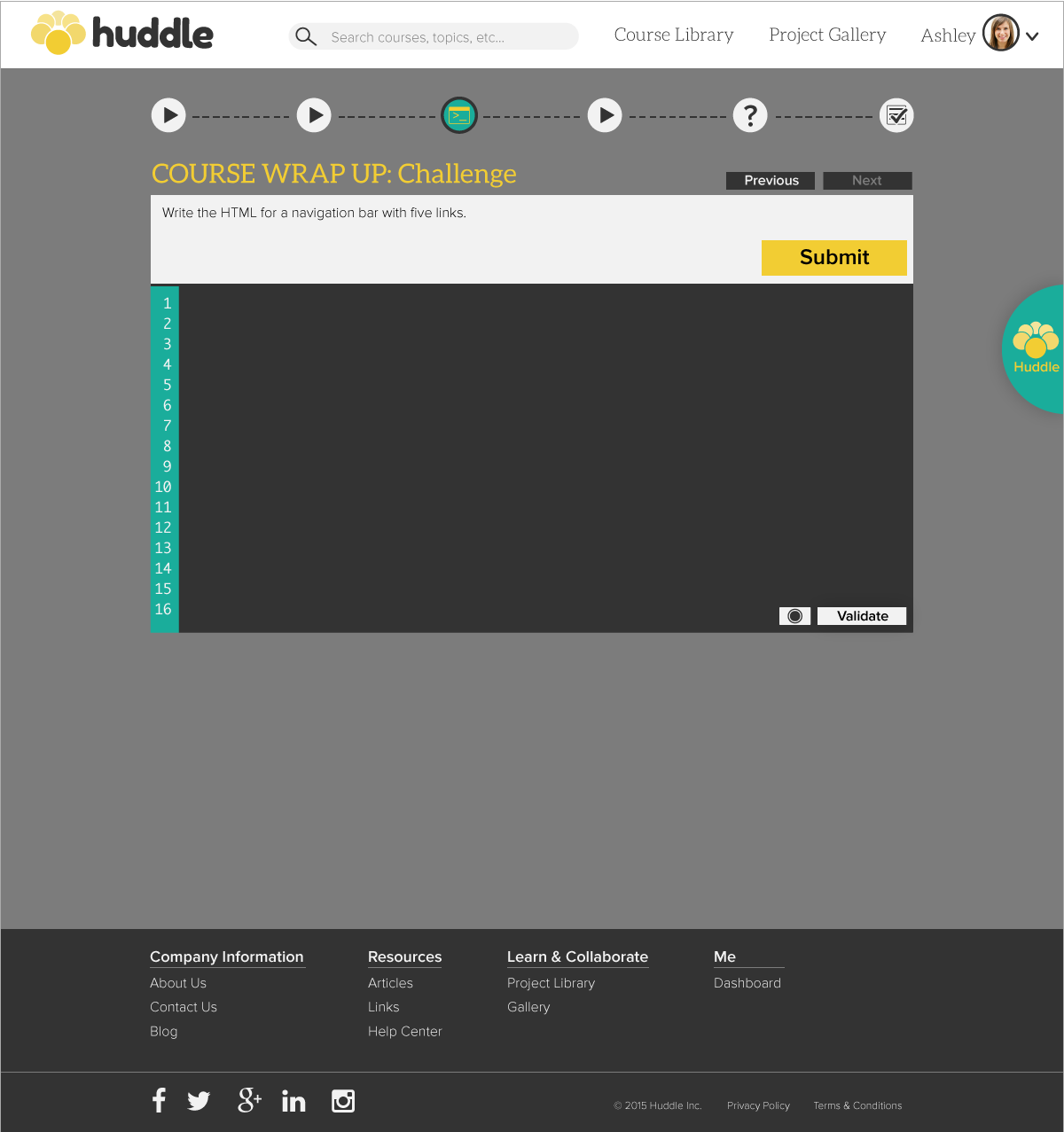
Task: Open the Google Plus icon
Action: pos(249,1100)
